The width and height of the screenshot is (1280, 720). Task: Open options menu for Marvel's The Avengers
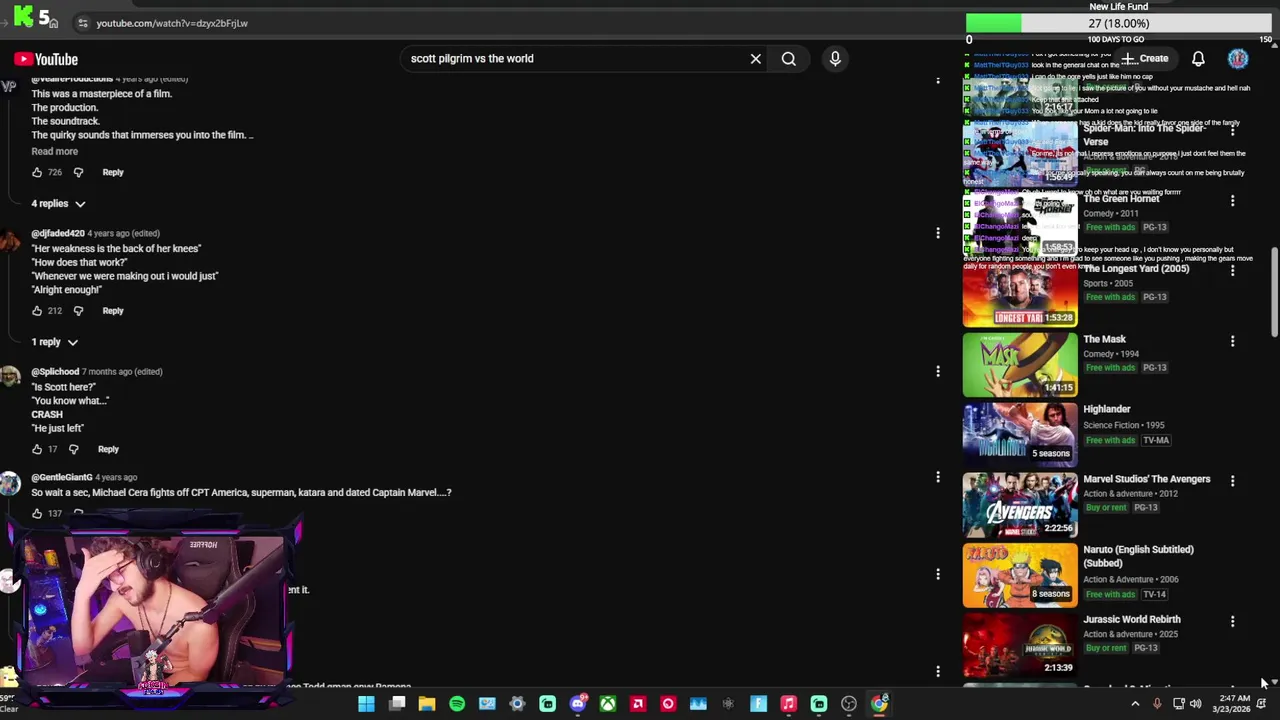[1232, 481]
